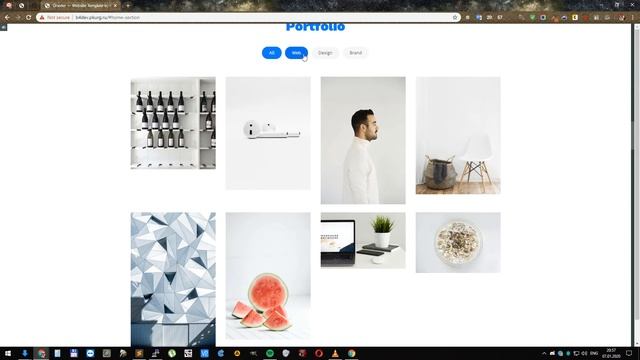This screenshot has height=360, width=640.
Task: Open the wine bottles shelf thumbnail
Action: (x=173, y=123)
